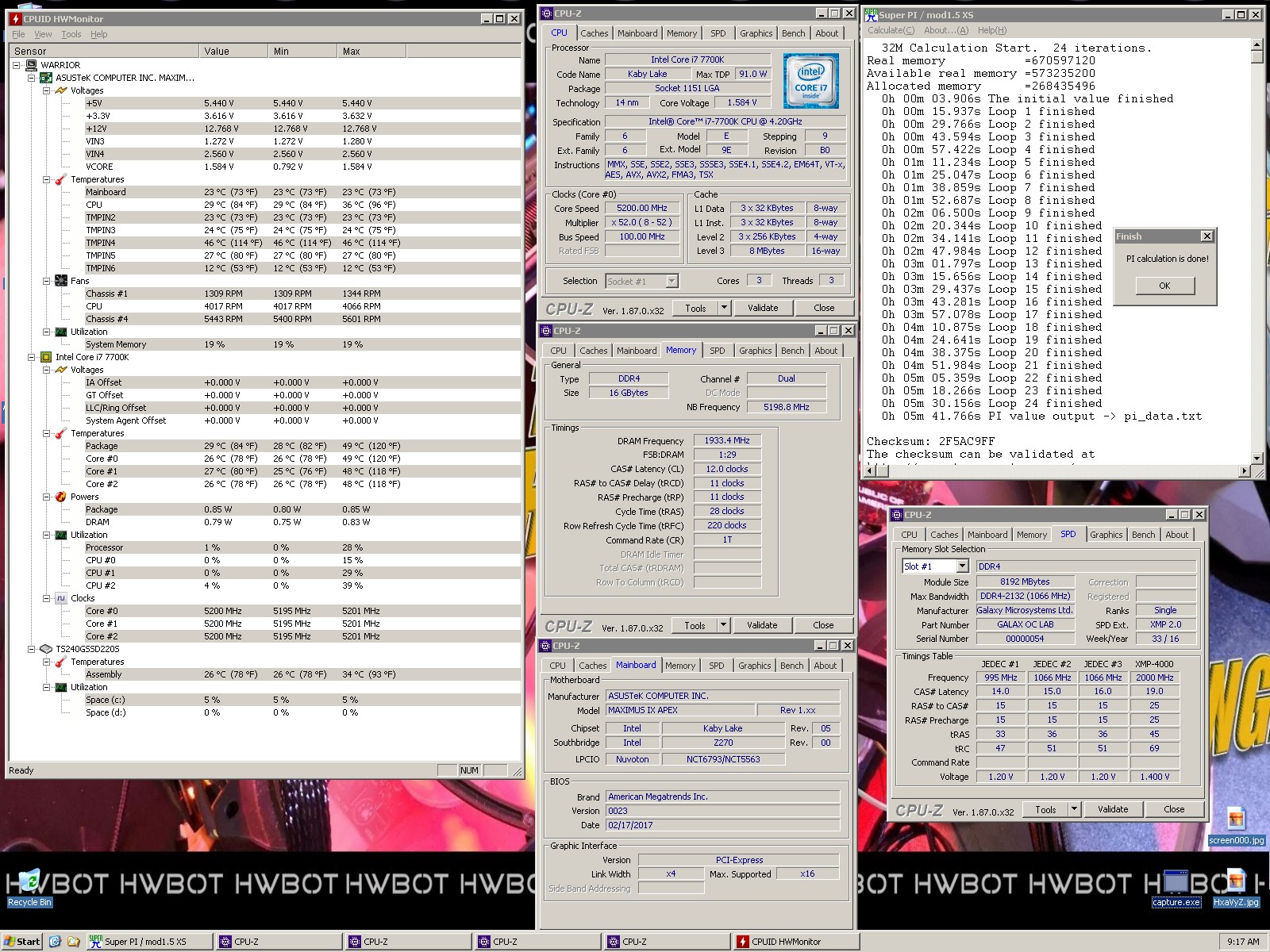This screenshot has height=952, width=1270.
Task: Open the File menu in HWMonitor
Action: [x=18, y=34]
